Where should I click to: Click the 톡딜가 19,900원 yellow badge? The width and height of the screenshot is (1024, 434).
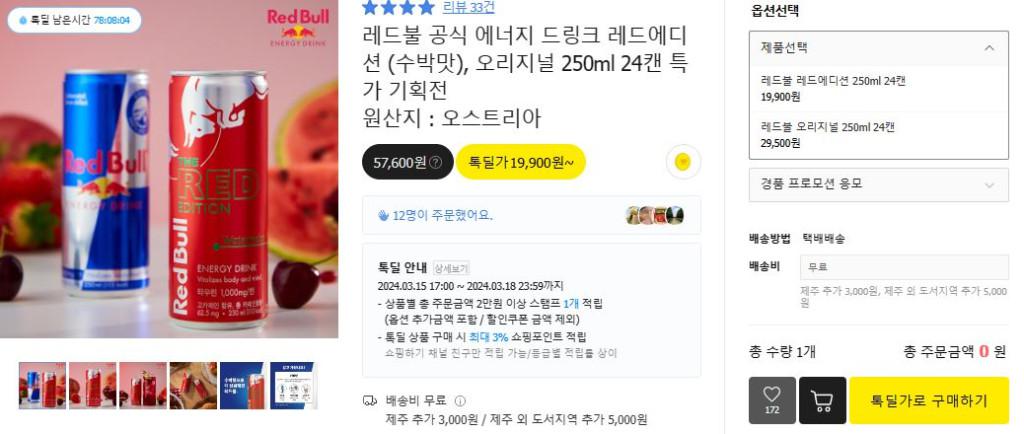click(x=520, y=162)
